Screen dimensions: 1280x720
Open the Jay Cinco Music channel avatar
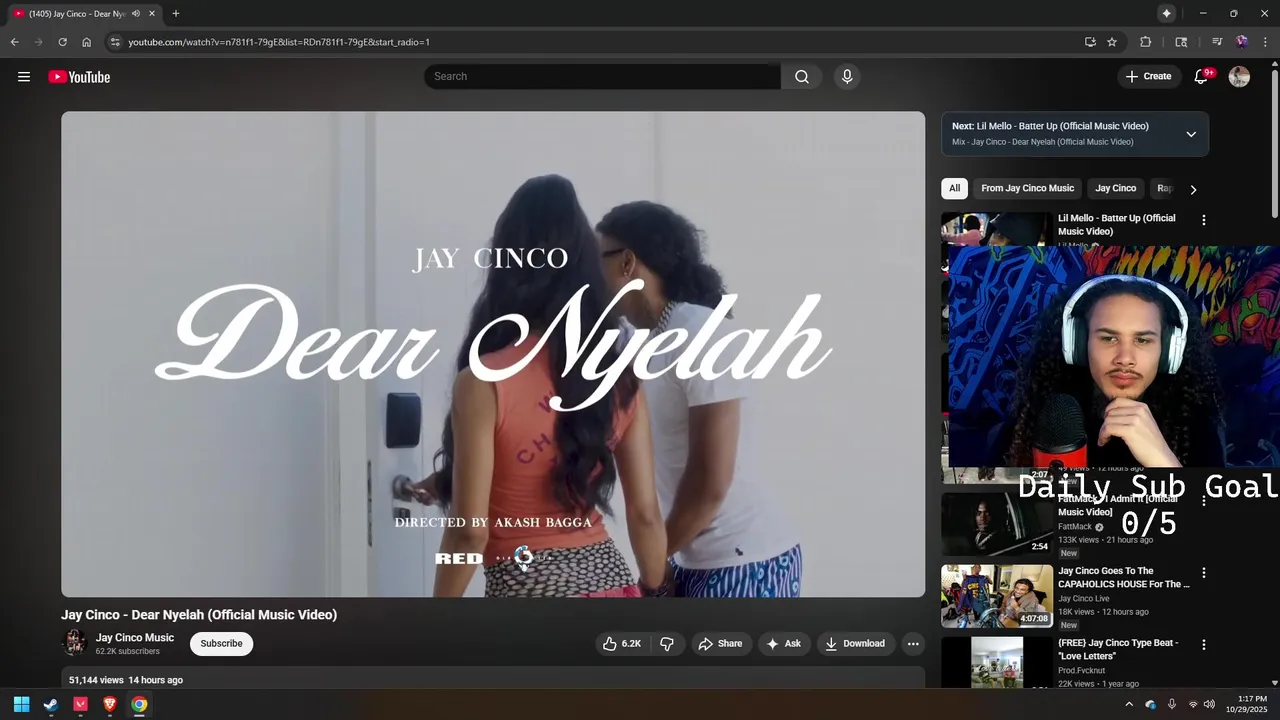coord(74,643)
